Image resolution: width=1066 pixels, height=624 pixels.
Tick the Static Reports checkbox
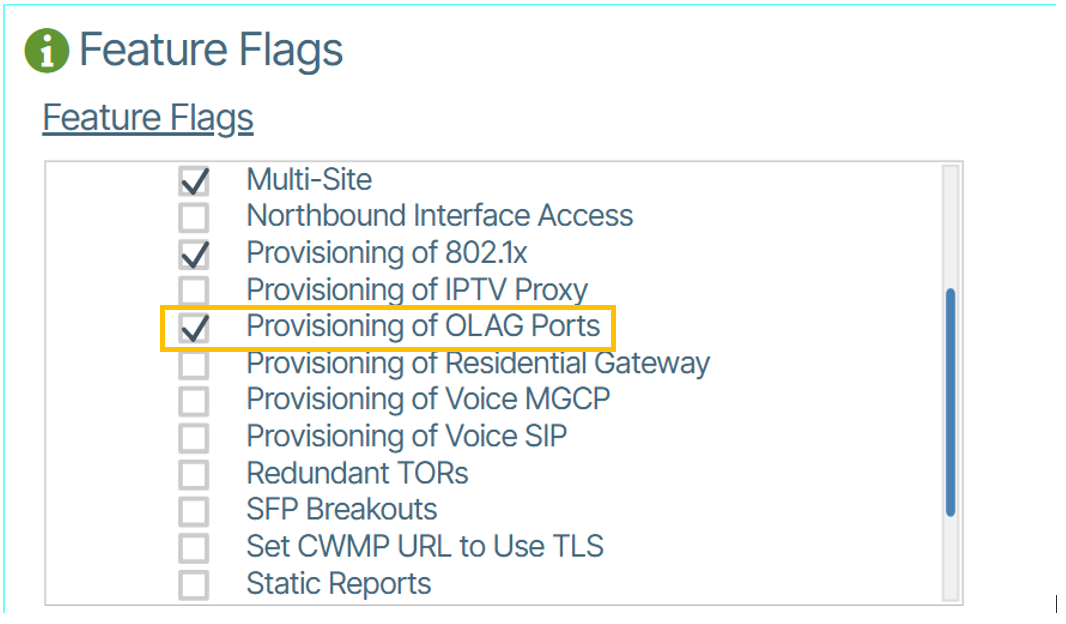(194, 585)
